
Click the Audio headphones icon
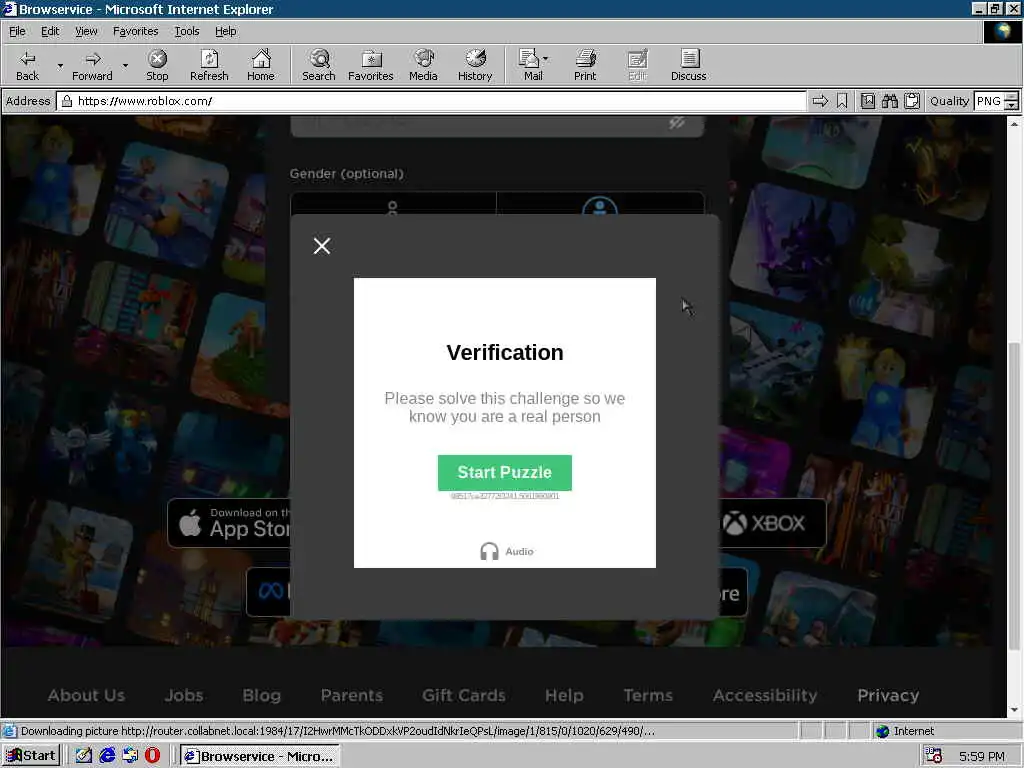click(489, 552)
